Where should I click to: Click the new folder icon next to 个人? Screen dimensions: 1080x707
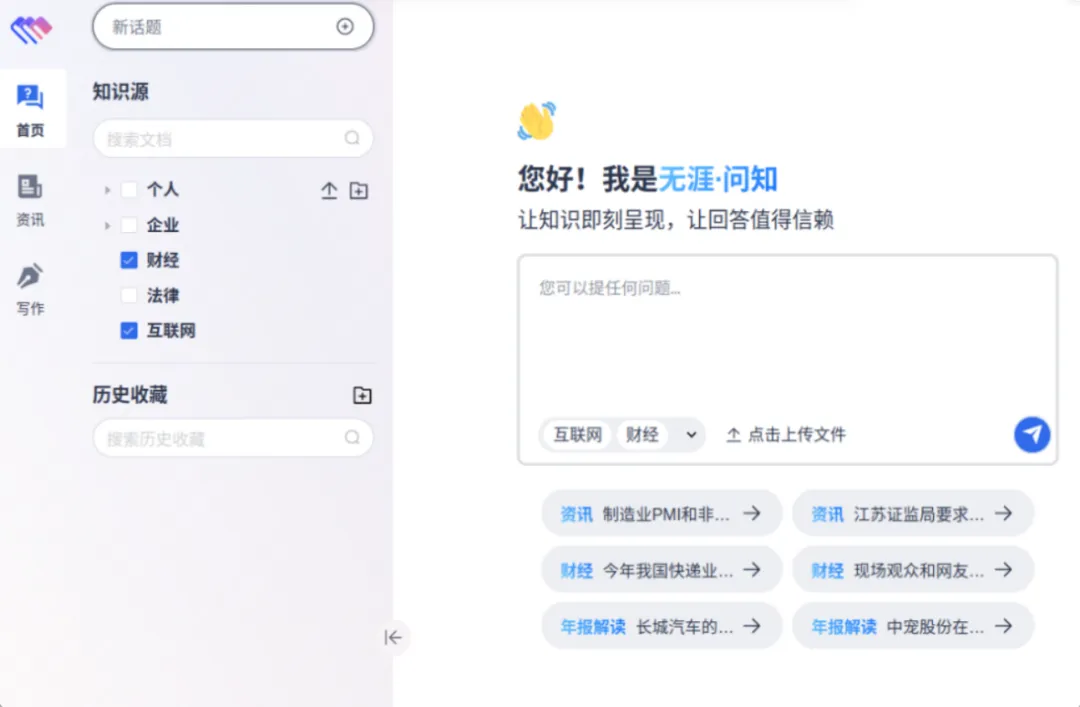tap(359, 190)
